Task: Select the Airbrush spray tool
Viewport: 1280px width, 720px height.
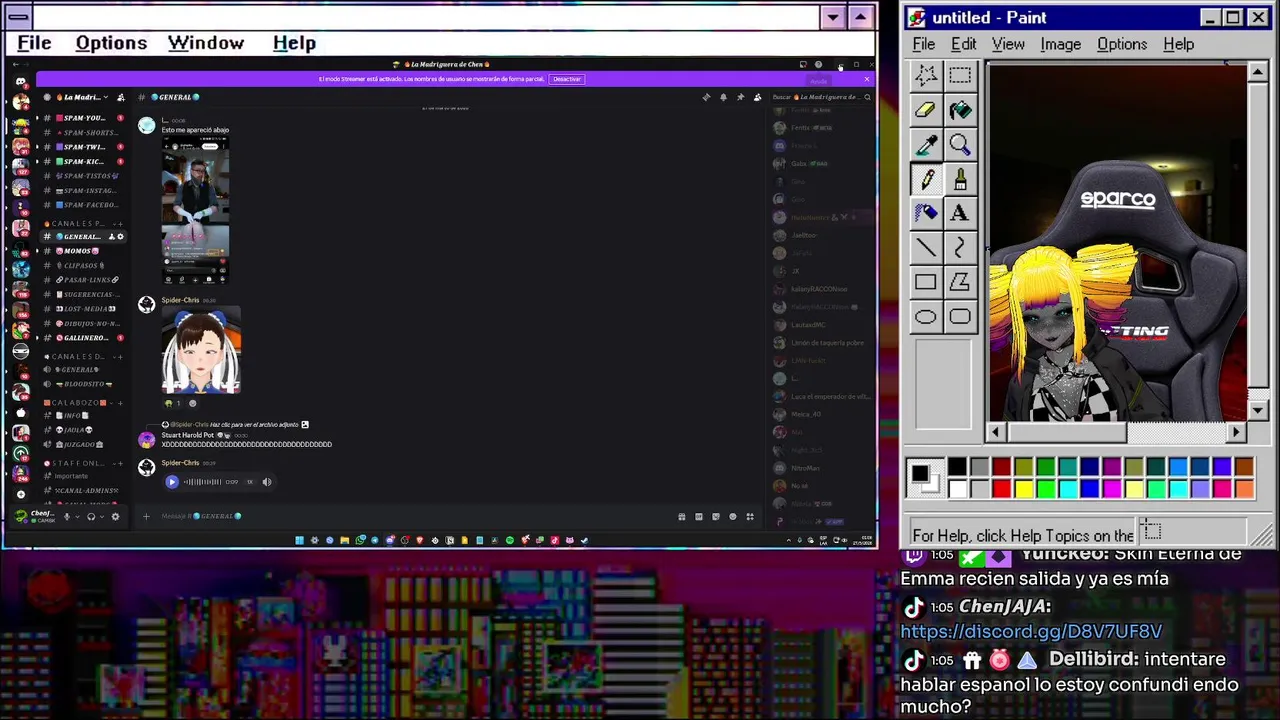Action: click(926, 213)
